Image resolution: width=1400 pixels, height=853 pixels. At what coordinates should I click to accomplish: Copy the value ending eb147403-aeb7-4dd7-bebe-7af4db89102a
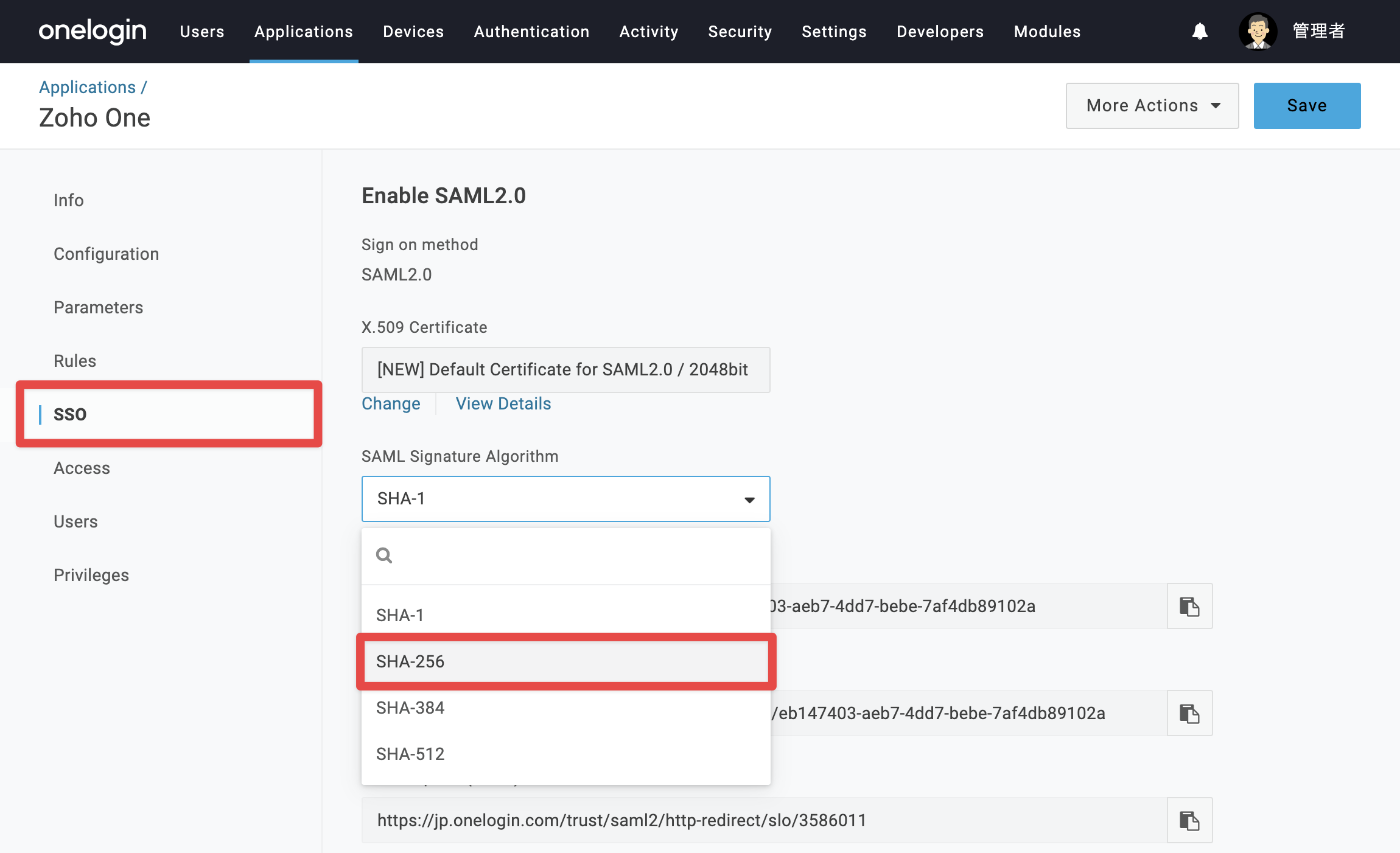1189,713
